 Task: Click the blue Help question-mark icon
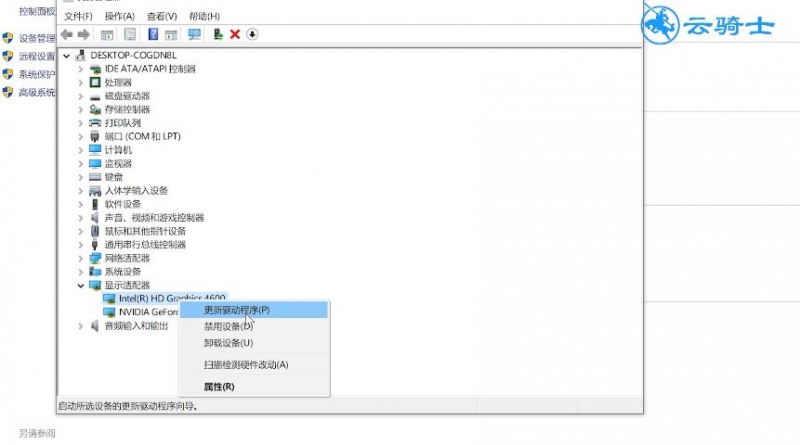tap(153, 34)
